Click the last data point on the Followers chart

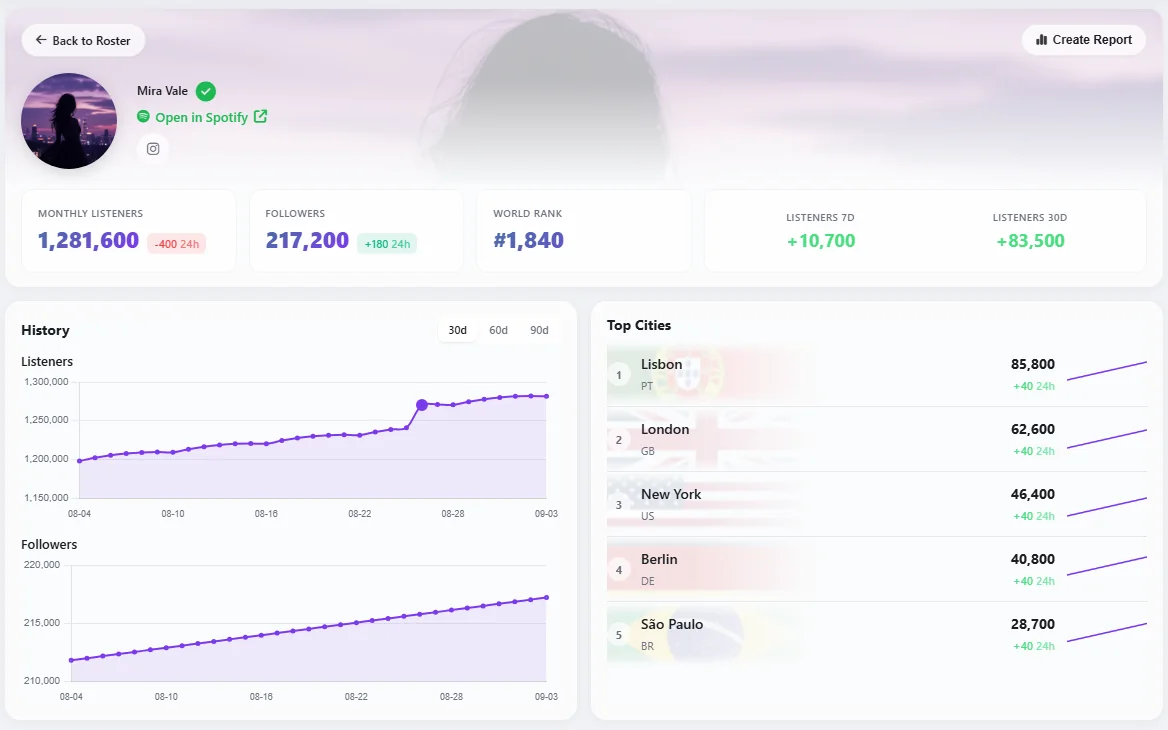pos(547,597)
